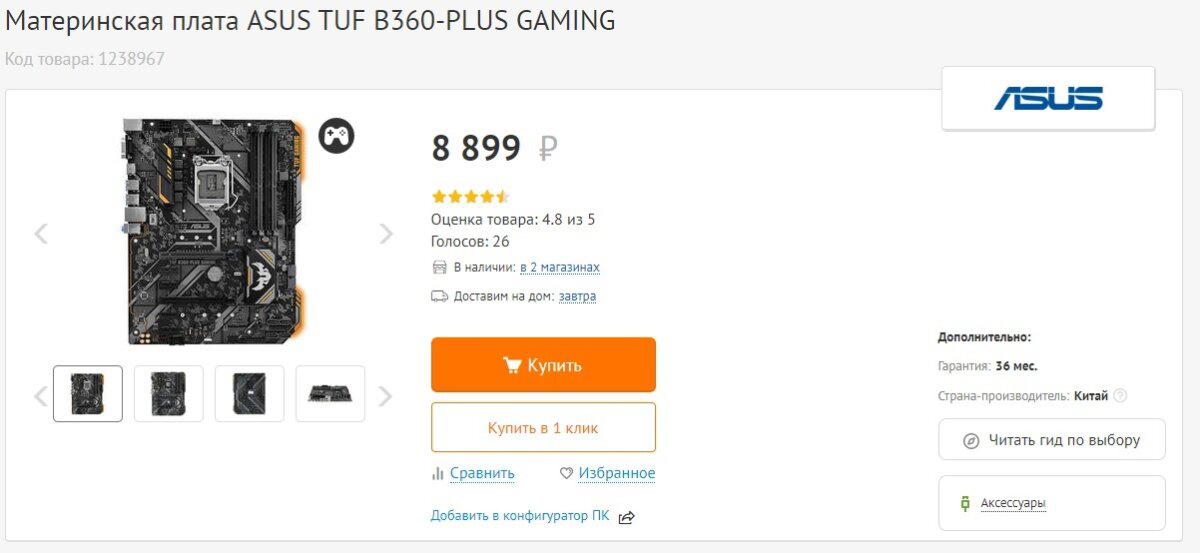Click the compass icon in Читать гид button
1200x553 pixels.
click(971, 440)
